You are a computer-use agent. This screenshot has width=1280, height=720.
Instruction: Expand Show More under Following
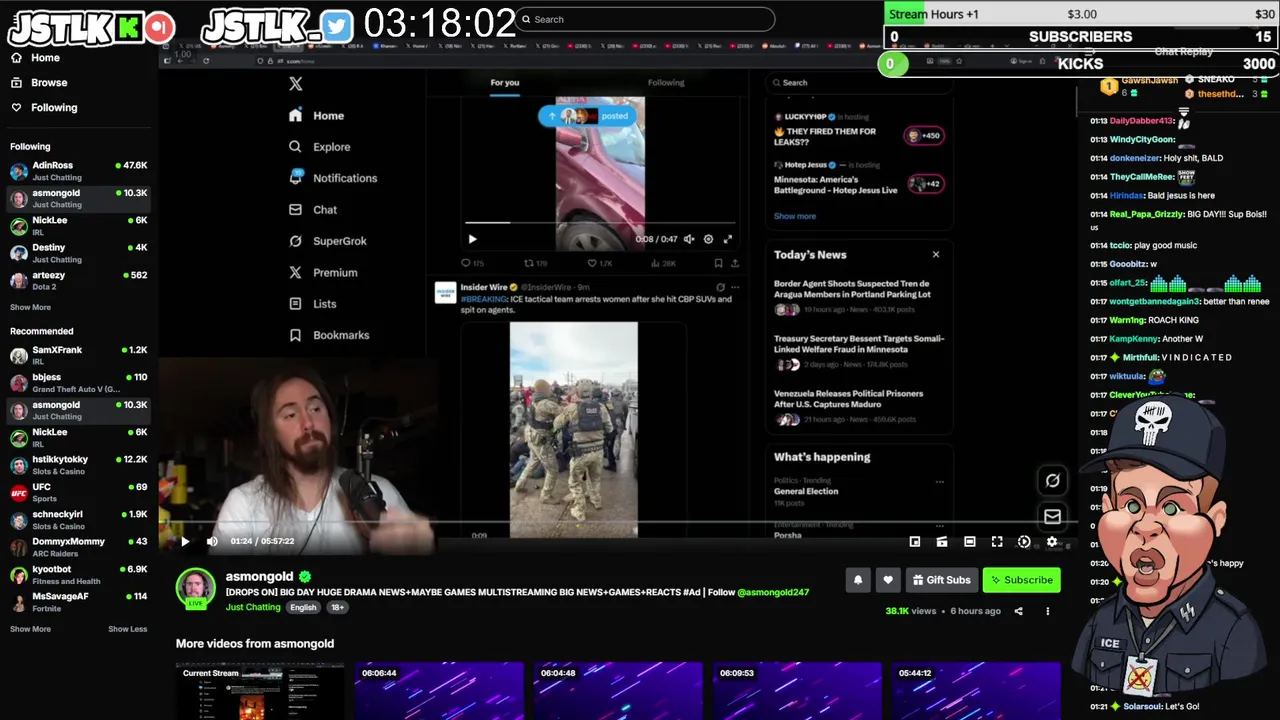(30, 307)
